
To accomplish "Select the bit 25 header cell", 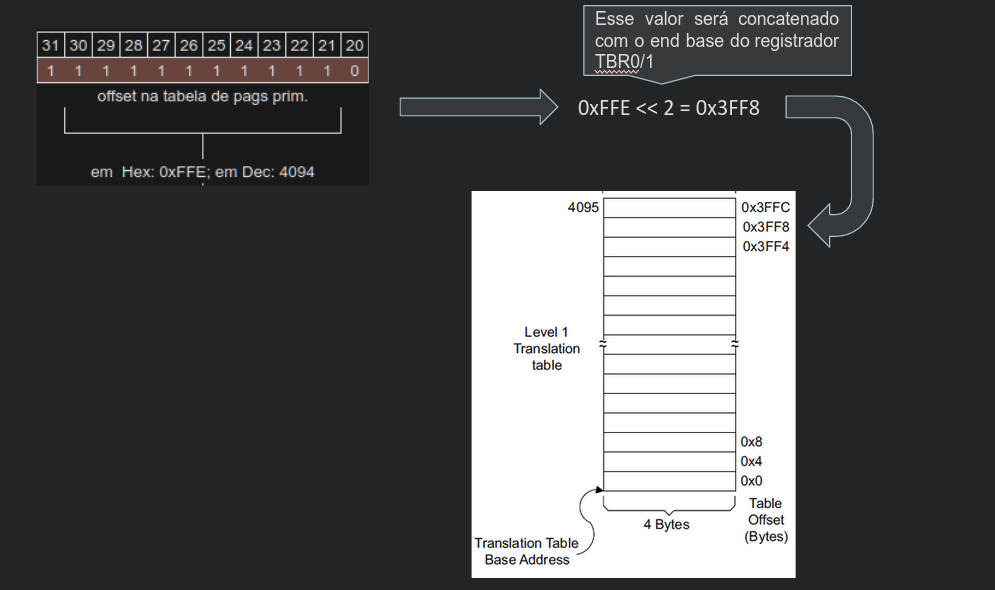I will point(216,45).
